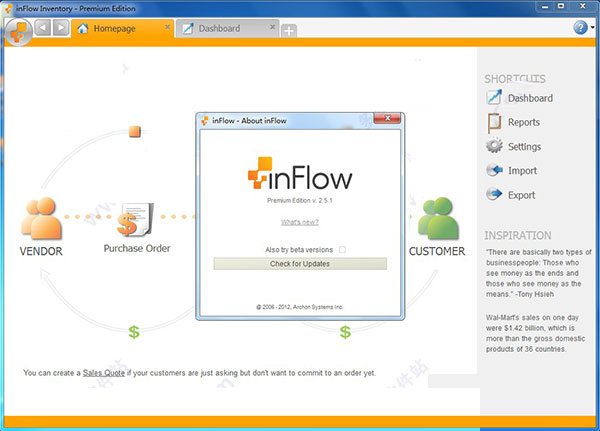Click the SHORTCUTS heading
Viewport: 600px width, 431px height.
click(x=515, y=79)
